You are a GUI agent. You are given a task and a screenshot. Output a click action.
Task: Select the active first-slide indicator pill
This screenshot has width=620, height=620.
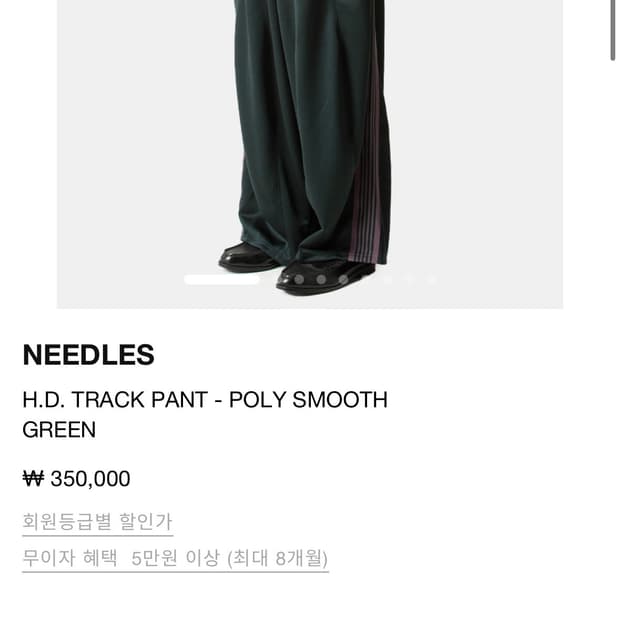click(222, 280)
